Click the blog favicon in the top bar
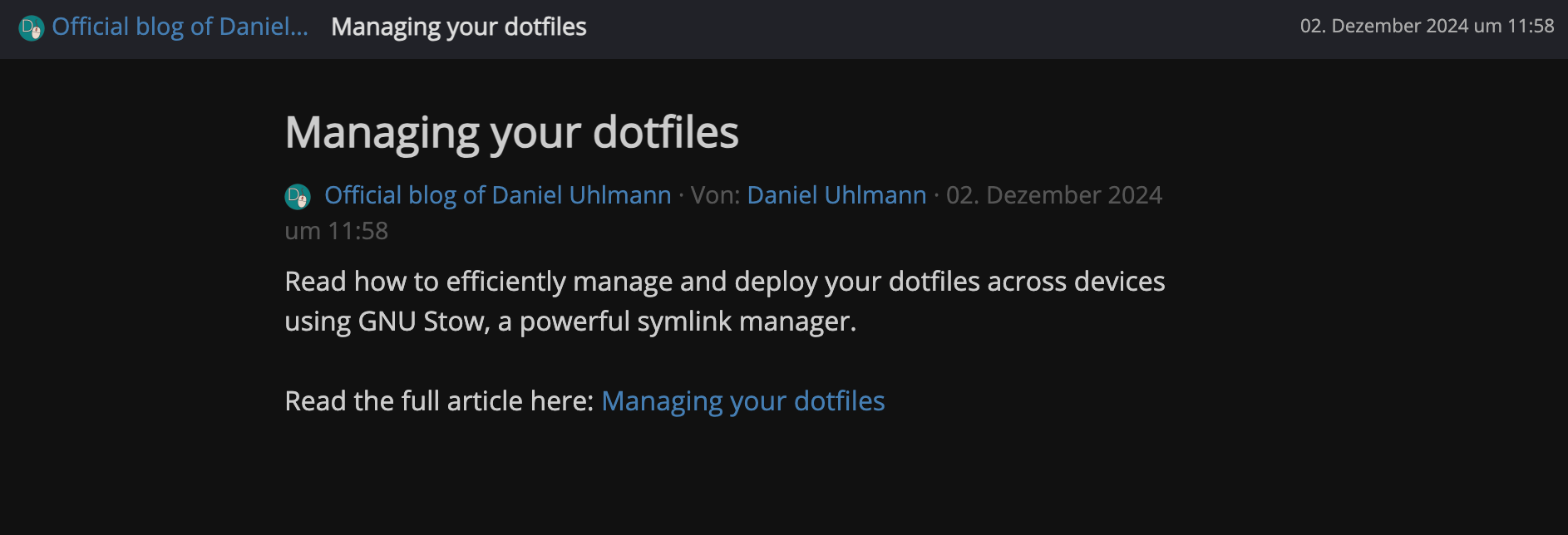Viewport: 1568px width, 535px height. (x=31, y=28)
